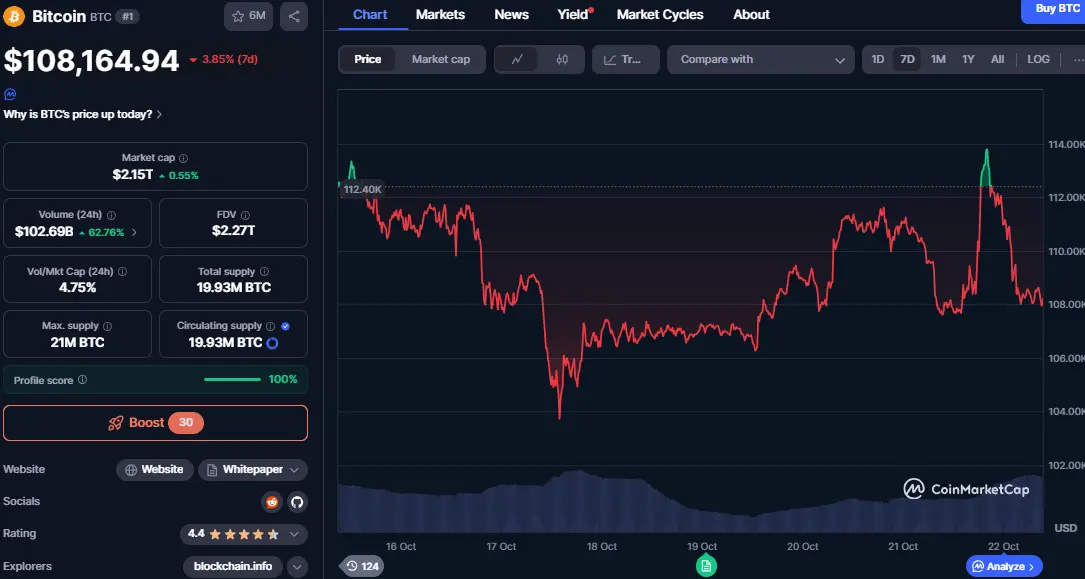Click the Profile score progress bar
Viewport: 1085px width, 579px height.
point(231,380)
